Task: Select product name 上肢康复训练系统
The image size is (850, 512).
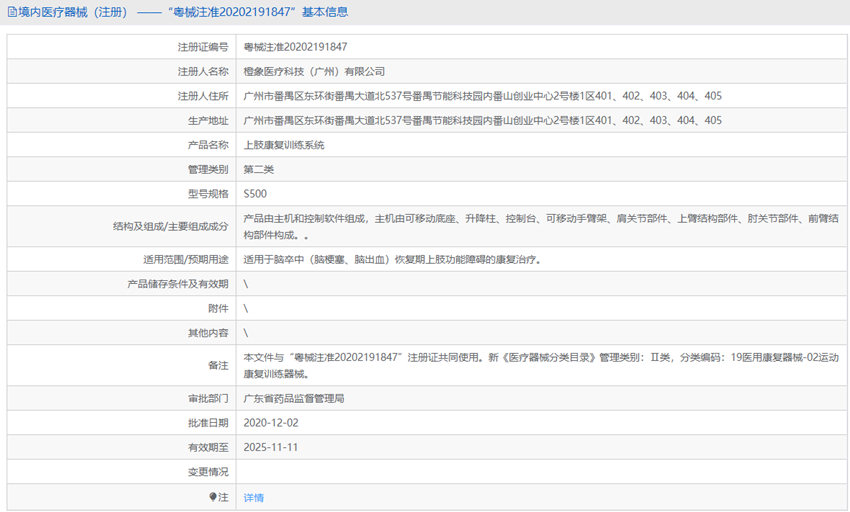Action: pos(284,145)
